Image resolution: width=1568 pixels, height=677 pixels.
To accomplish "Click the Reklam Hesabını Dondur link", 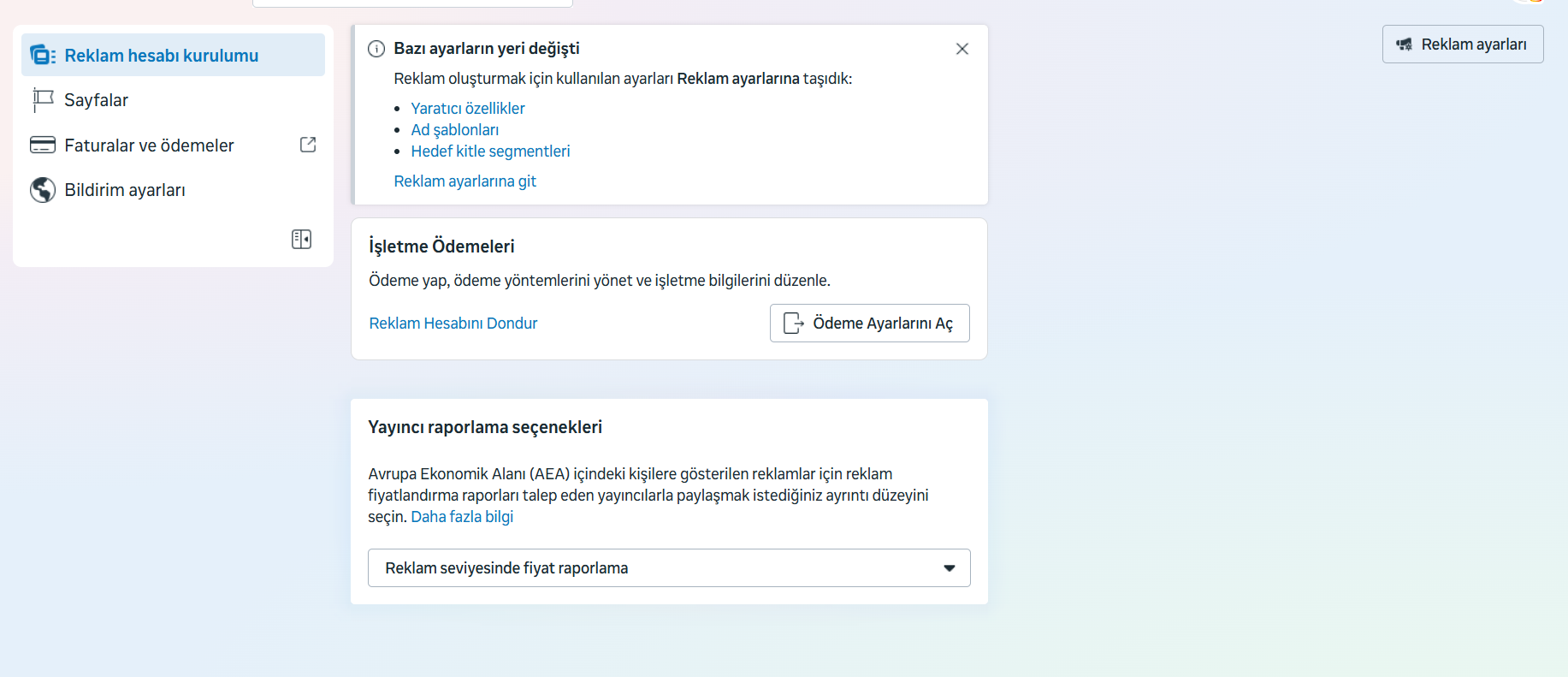I will point(453,324).
